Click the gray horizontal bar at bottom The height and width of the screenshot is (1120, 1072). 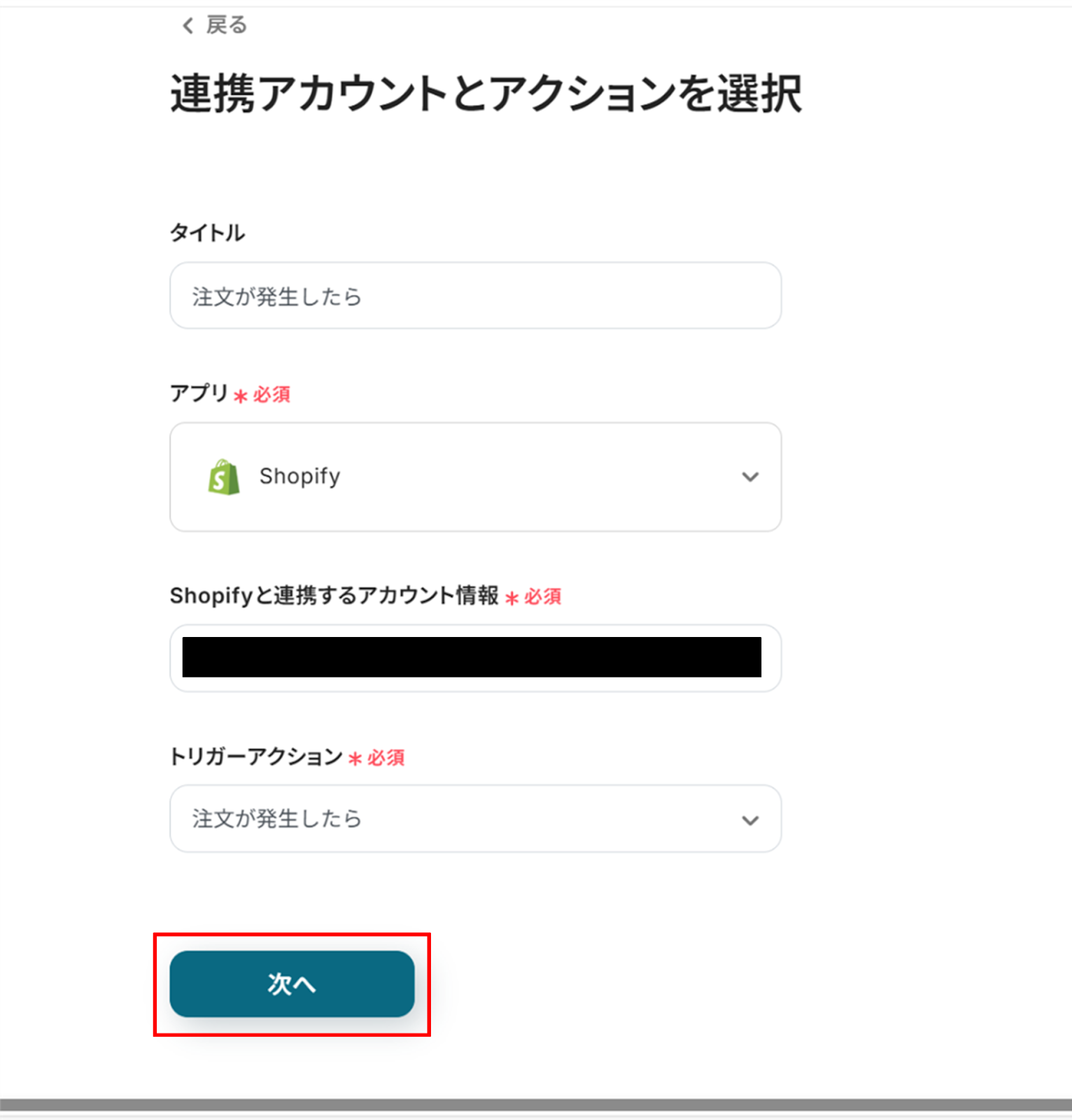pos(536,1104)
